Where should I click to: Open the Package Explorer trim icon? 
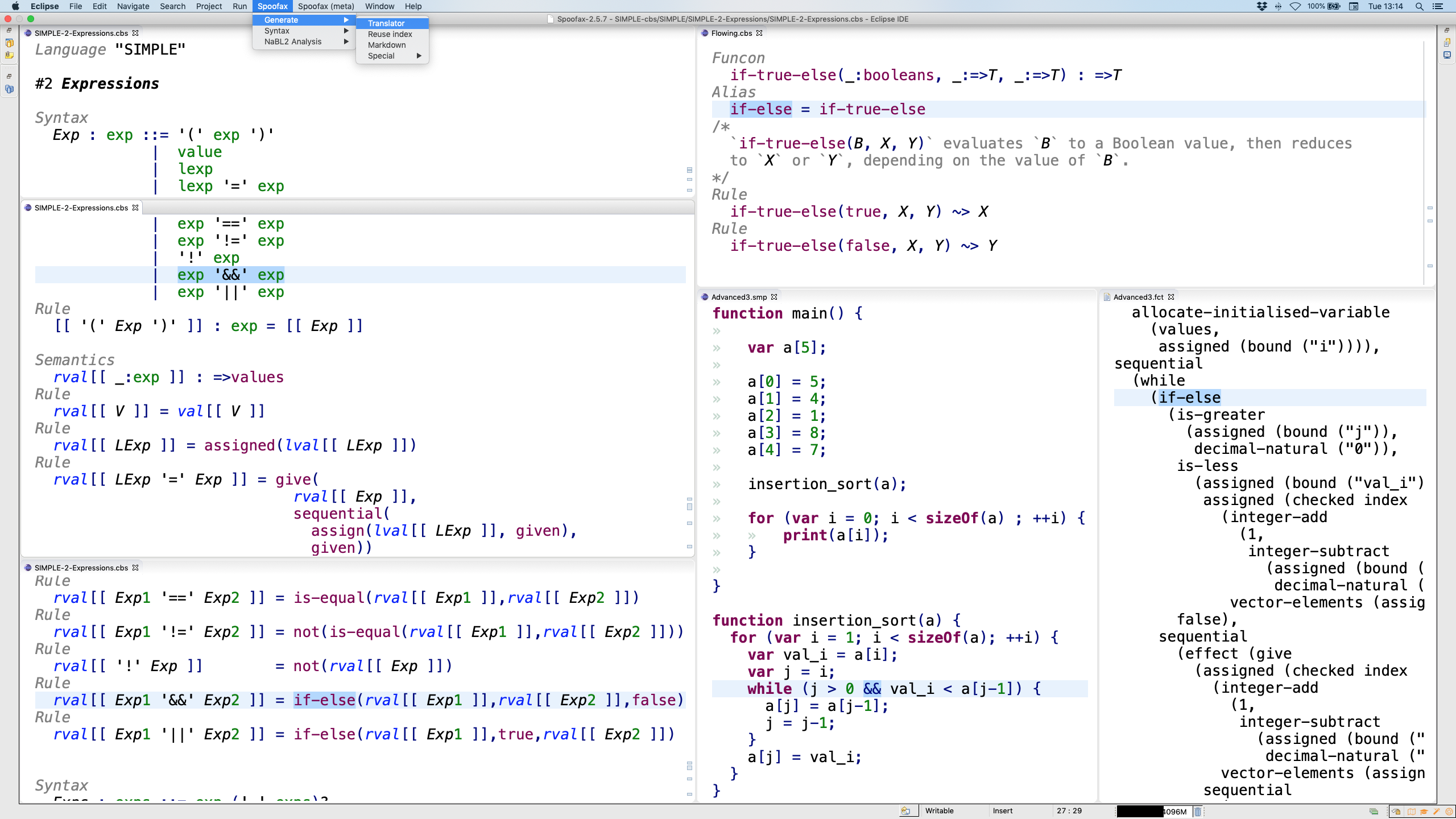(x=9, y=43)
